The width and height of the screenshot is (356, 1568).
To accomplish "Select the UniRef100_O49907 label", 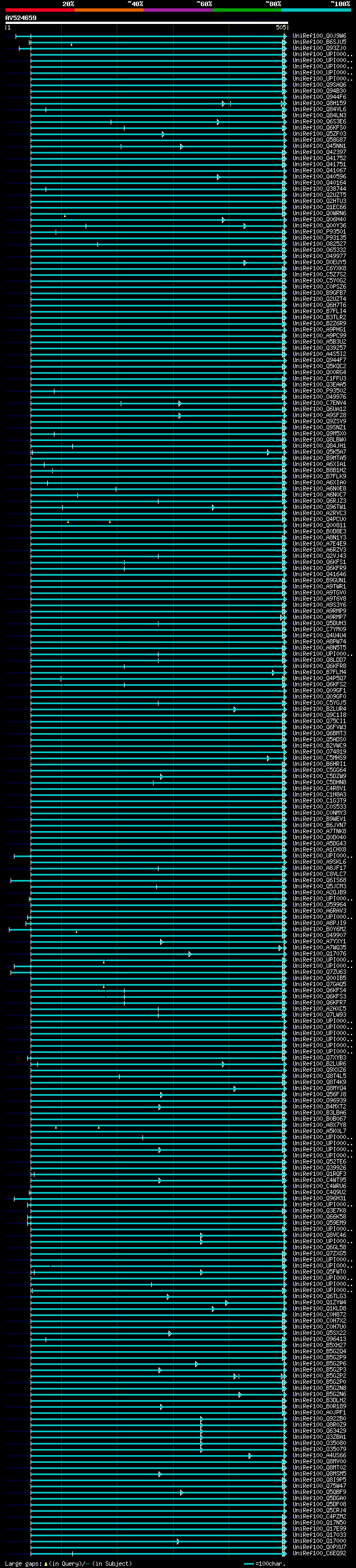I will (319, 935).
